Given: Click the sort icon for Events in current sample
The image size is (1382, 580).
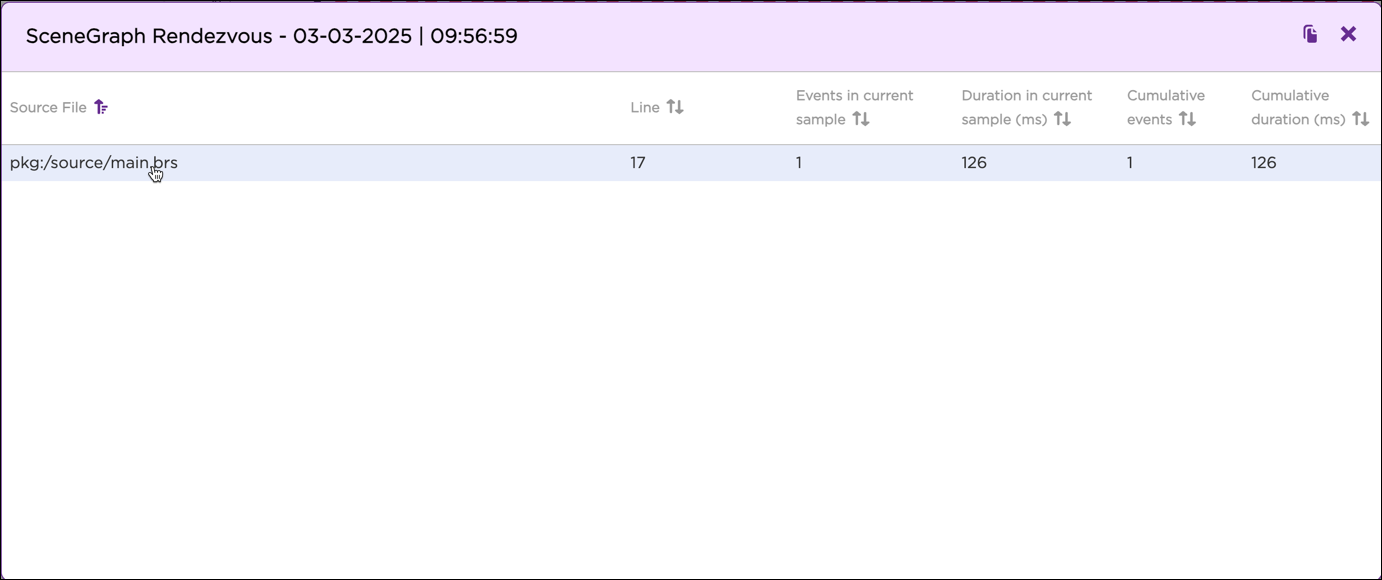Looking at the screenshot, I should coord(861,118).
